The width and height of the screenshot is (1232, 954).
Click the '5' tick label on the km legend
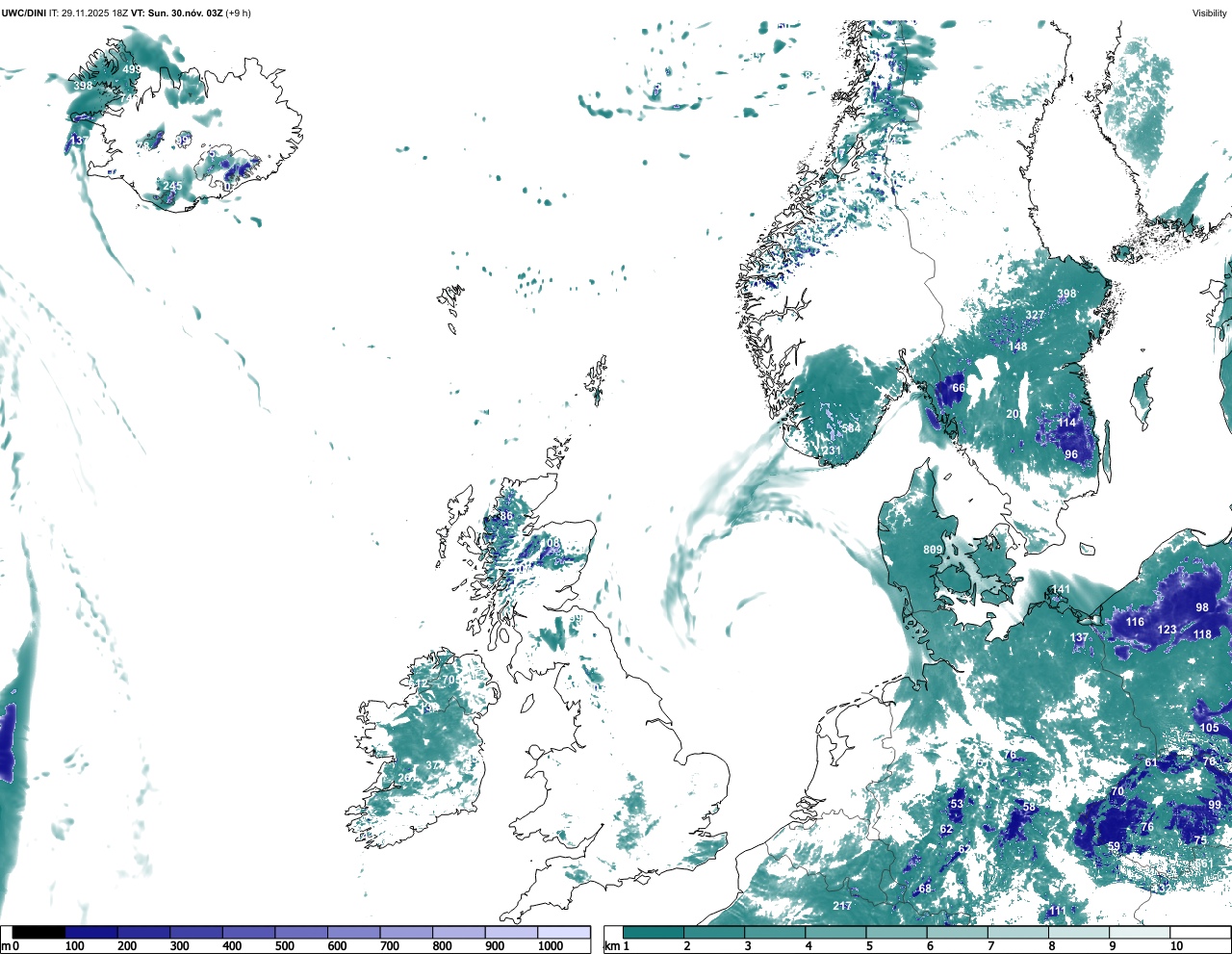[869, 946]
